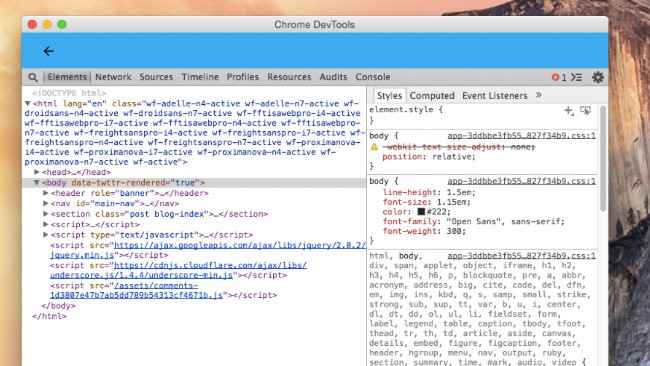
Task: Expand the first script node
Action: (x=46, y=224)
